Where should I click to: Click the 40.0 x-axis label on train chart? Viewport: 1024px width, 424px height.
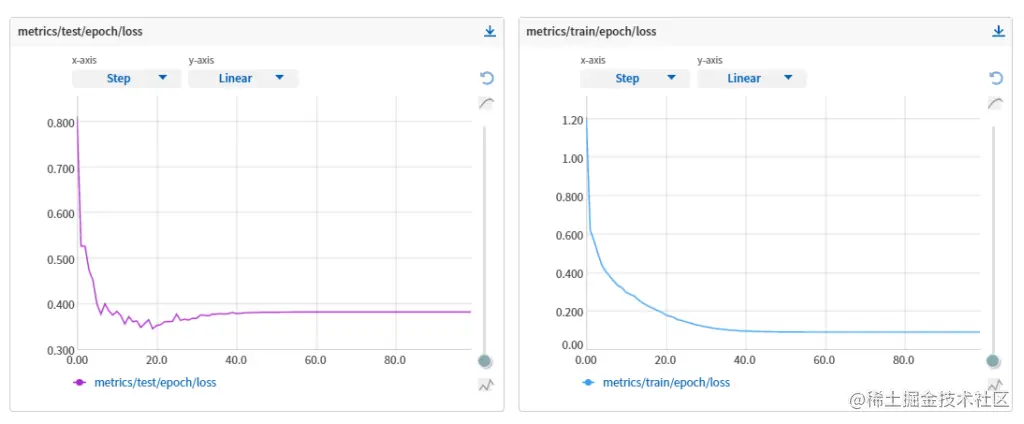click(745, 360)
